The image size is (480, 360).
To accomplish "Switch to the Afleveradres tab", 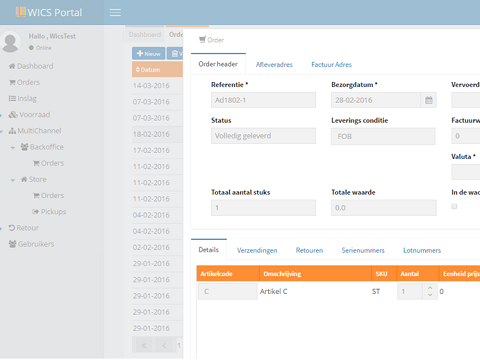I will click(x=274, y=65).
